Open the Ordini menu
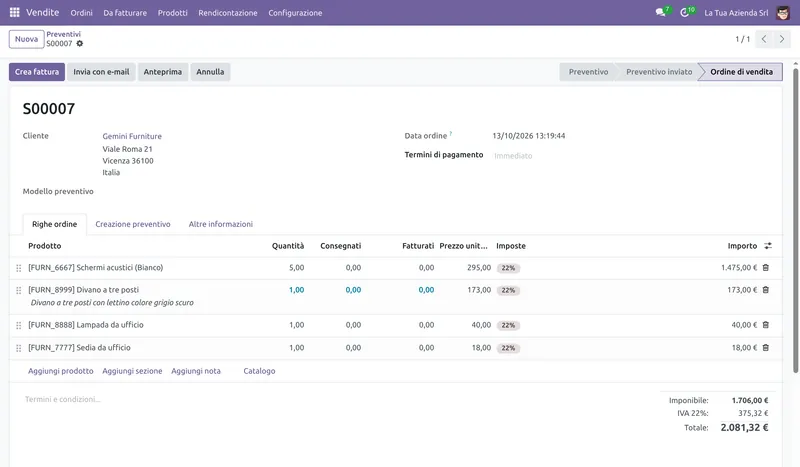Screen dimensions: 800x467 [x=82, y=13]
